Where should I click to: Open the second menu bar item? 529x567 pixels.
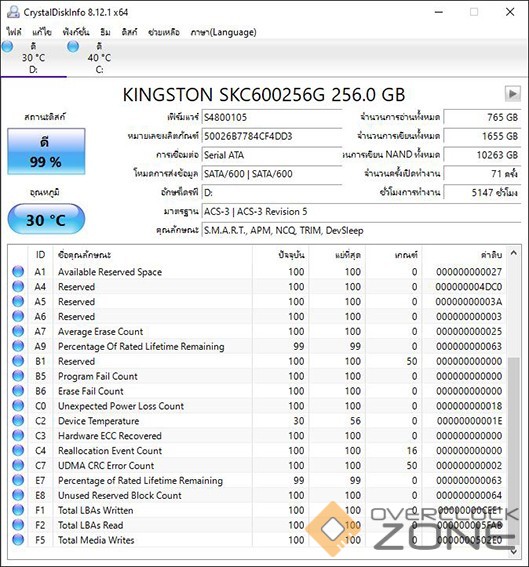(42, 32)
